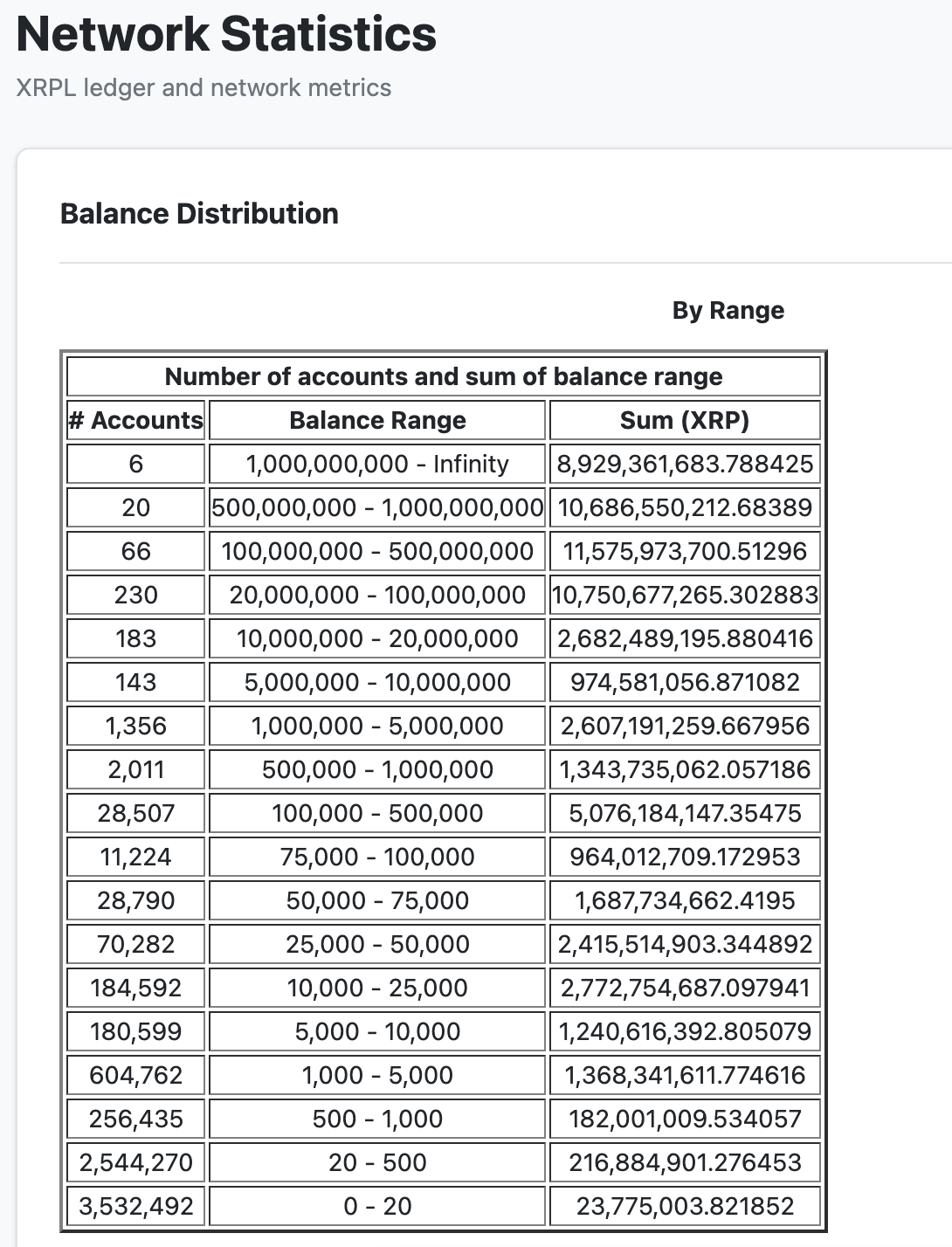The height and width of the screenshot is (1247, 952).
Task: Click the # Accounts column header
Action: (x=136, y=420)
